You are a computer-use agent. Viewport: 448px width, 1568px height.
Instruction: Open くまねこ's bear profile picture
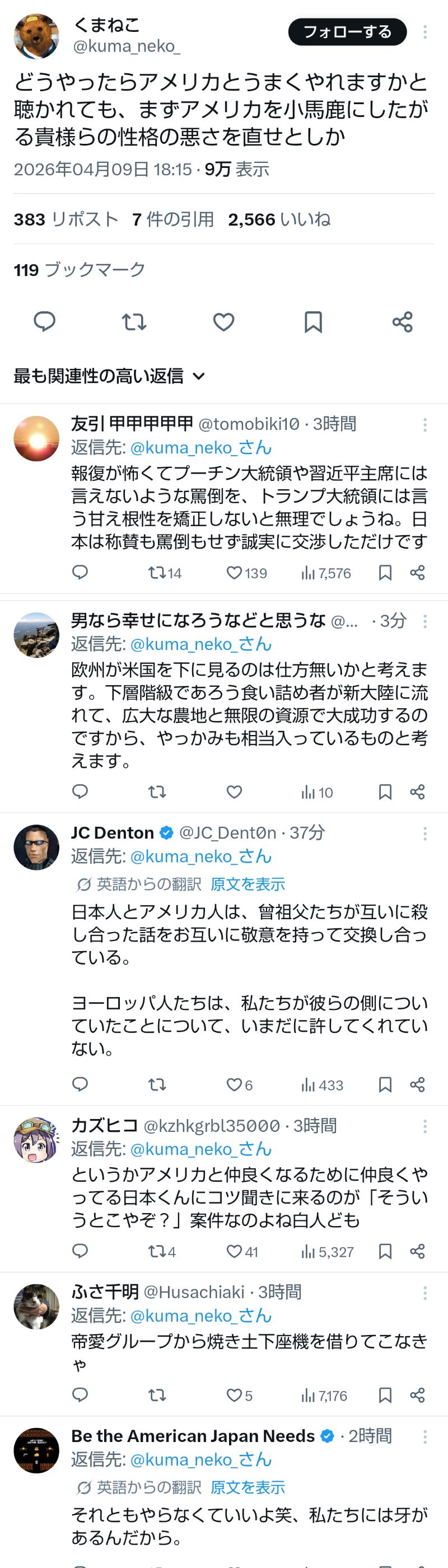(36, 36)
